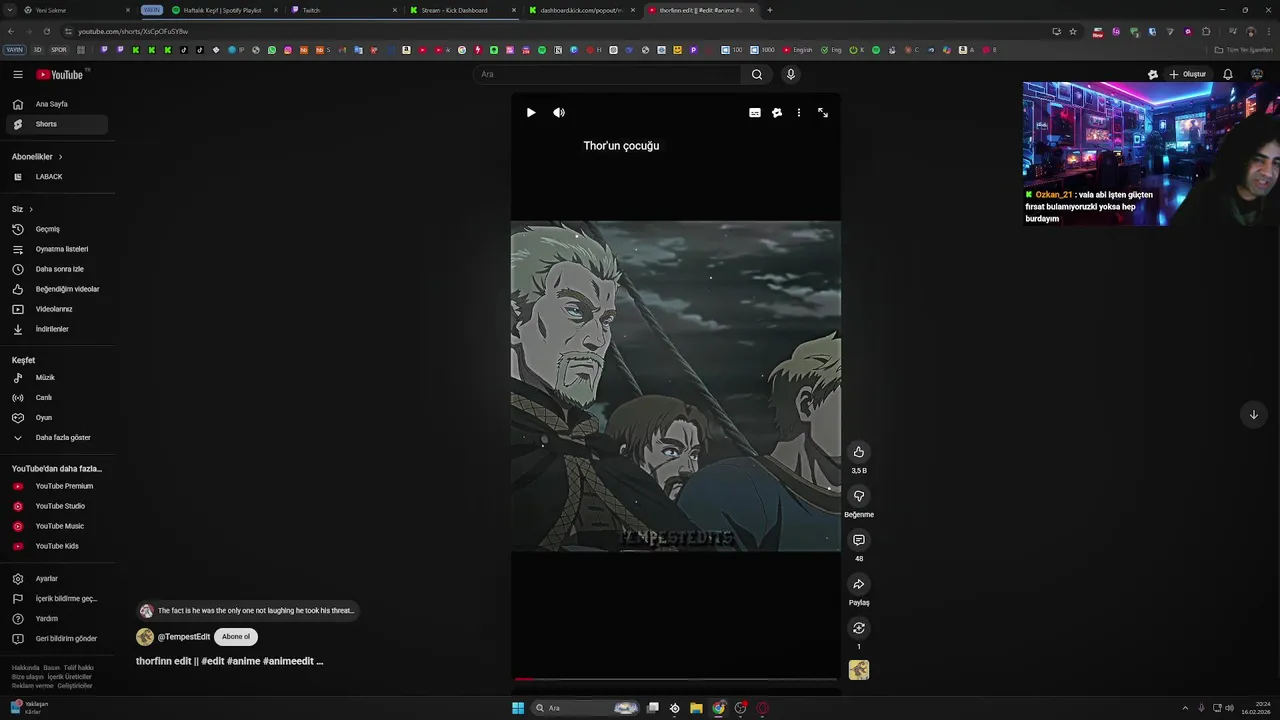The height and width of the screenshot is (720, 1280).
Task: Like the Short with 3,5 B likes
Action: coord(858,452)
